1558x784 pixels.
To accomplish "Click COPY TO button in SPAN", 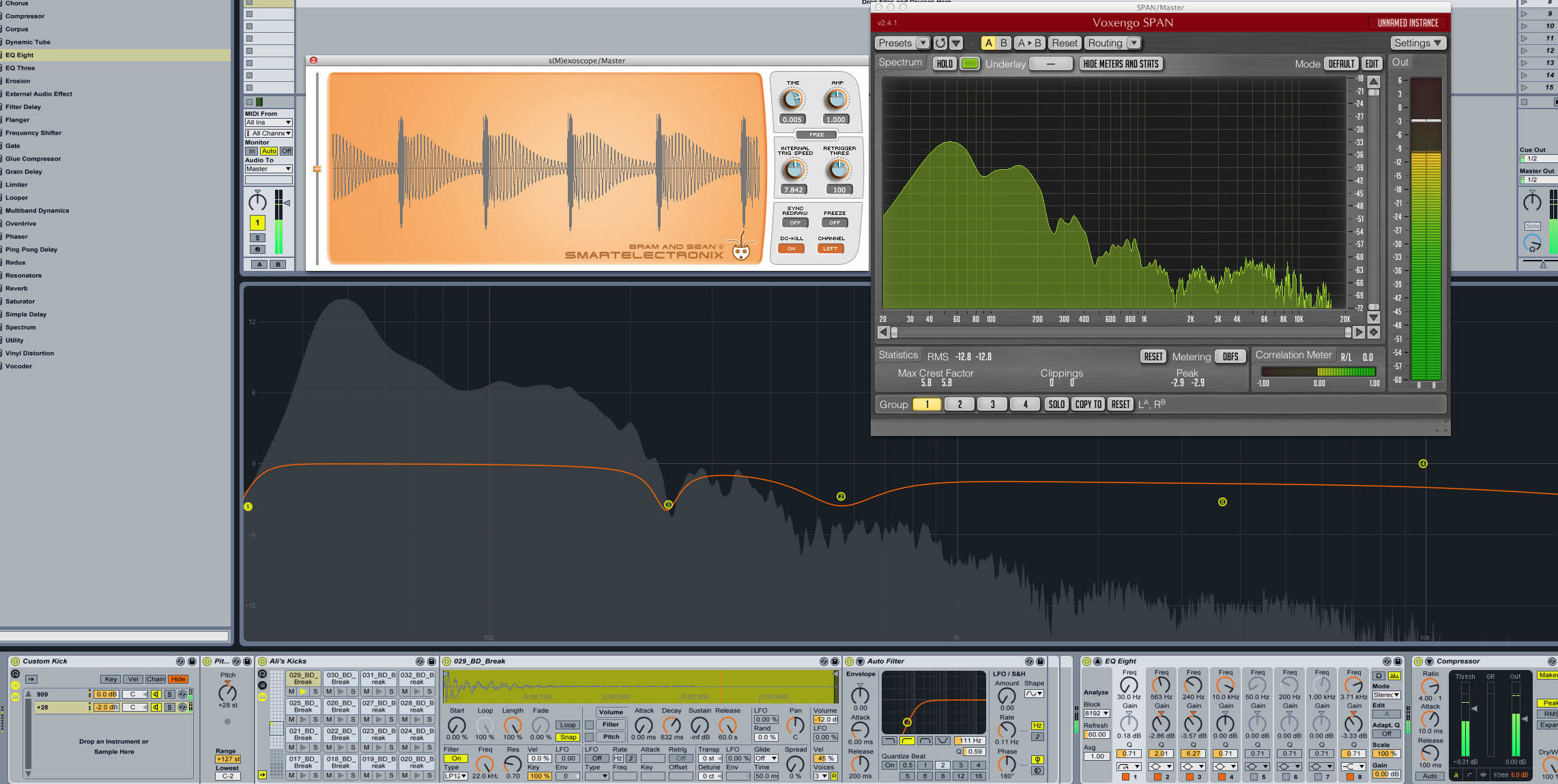I will 1088,404.
